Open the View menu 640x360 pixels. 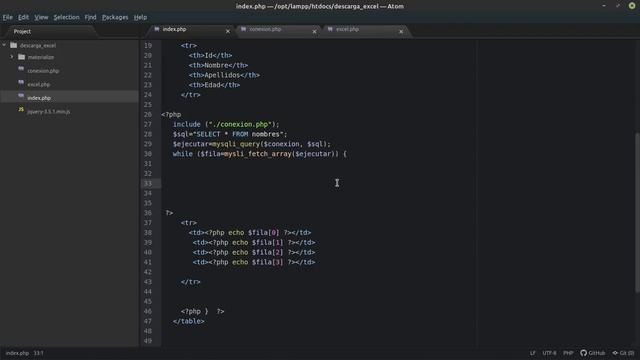click(x=41, y=17)
